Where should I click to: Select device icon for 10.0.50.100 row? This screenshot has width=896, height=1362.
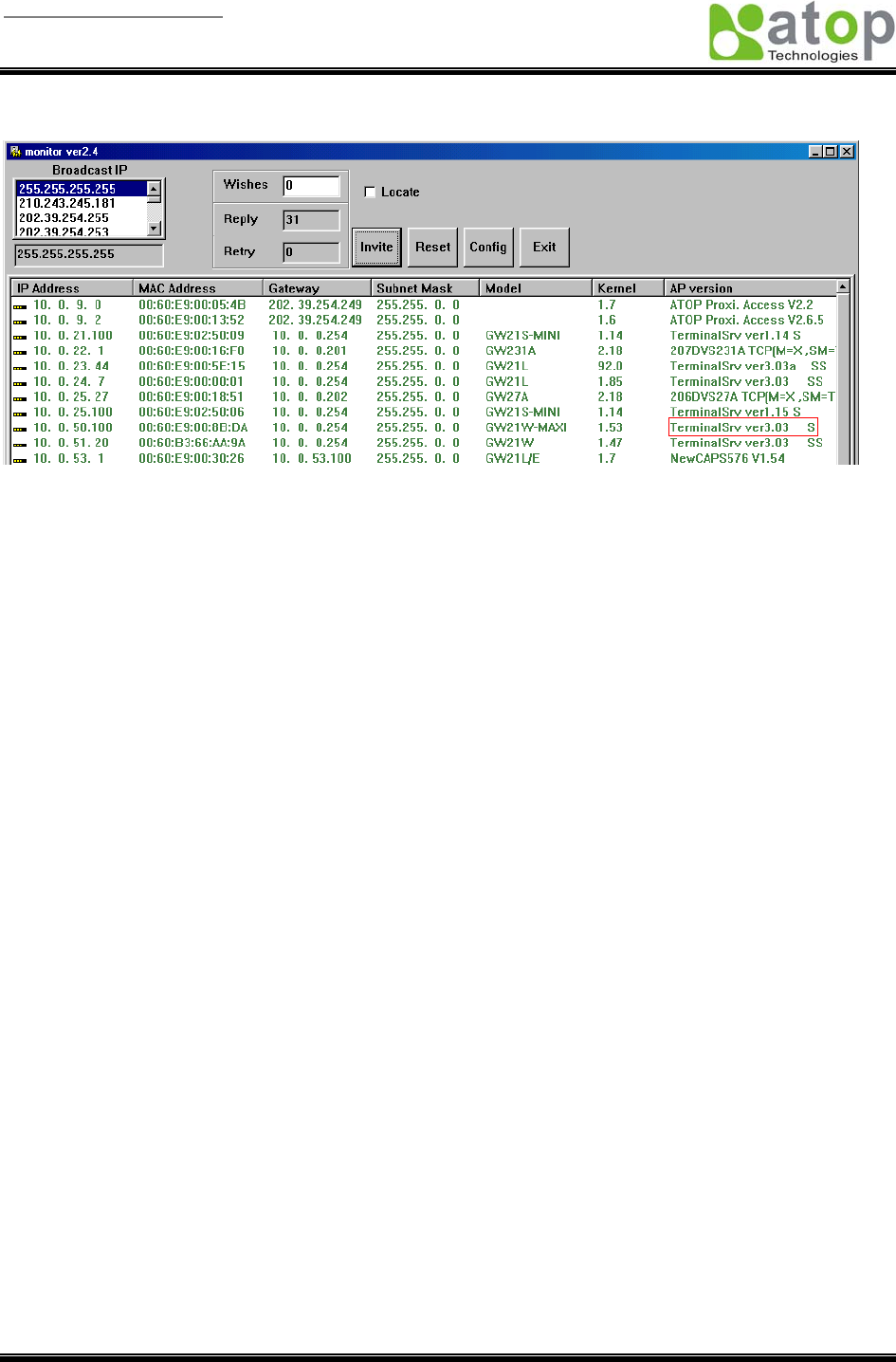pyautogui.click(x=20, y=429)
